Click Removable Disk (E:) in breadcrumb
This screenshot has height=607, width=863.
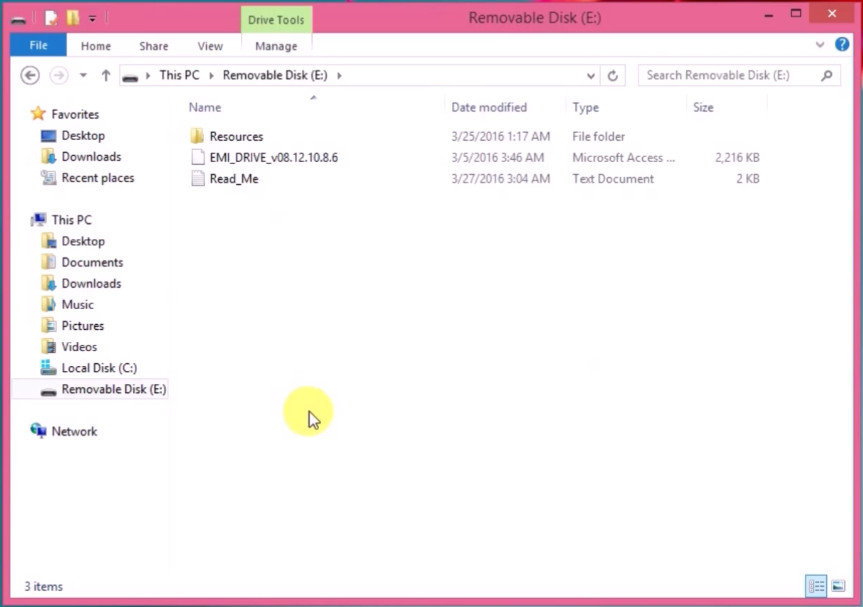pyautogui.click(x=275, y=75)
